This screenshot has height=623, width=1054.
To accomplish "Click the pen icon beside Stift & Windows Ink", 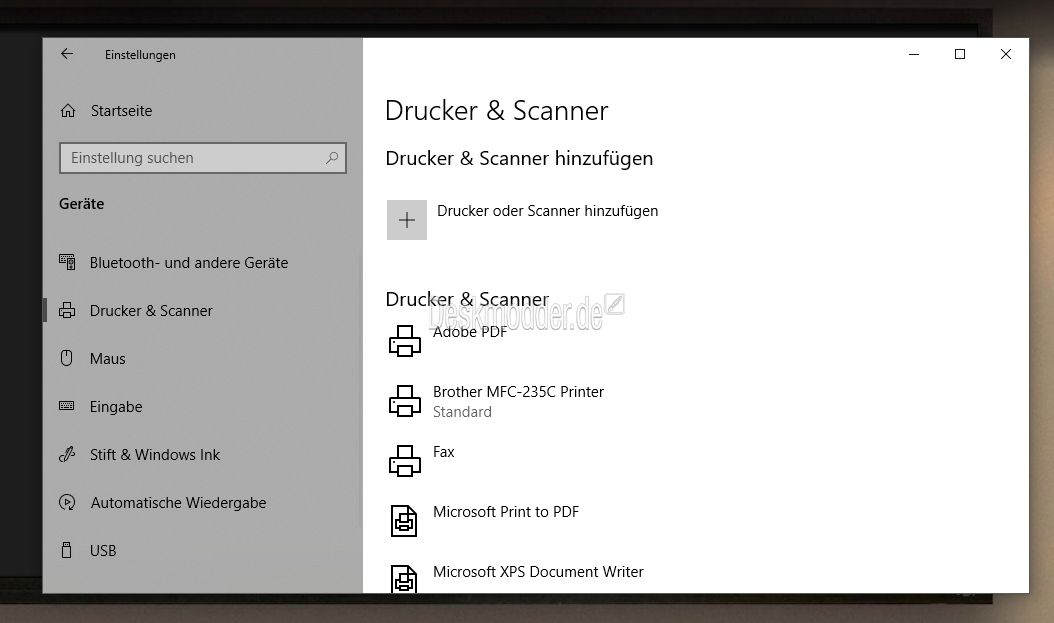I will tap(67, 454).
